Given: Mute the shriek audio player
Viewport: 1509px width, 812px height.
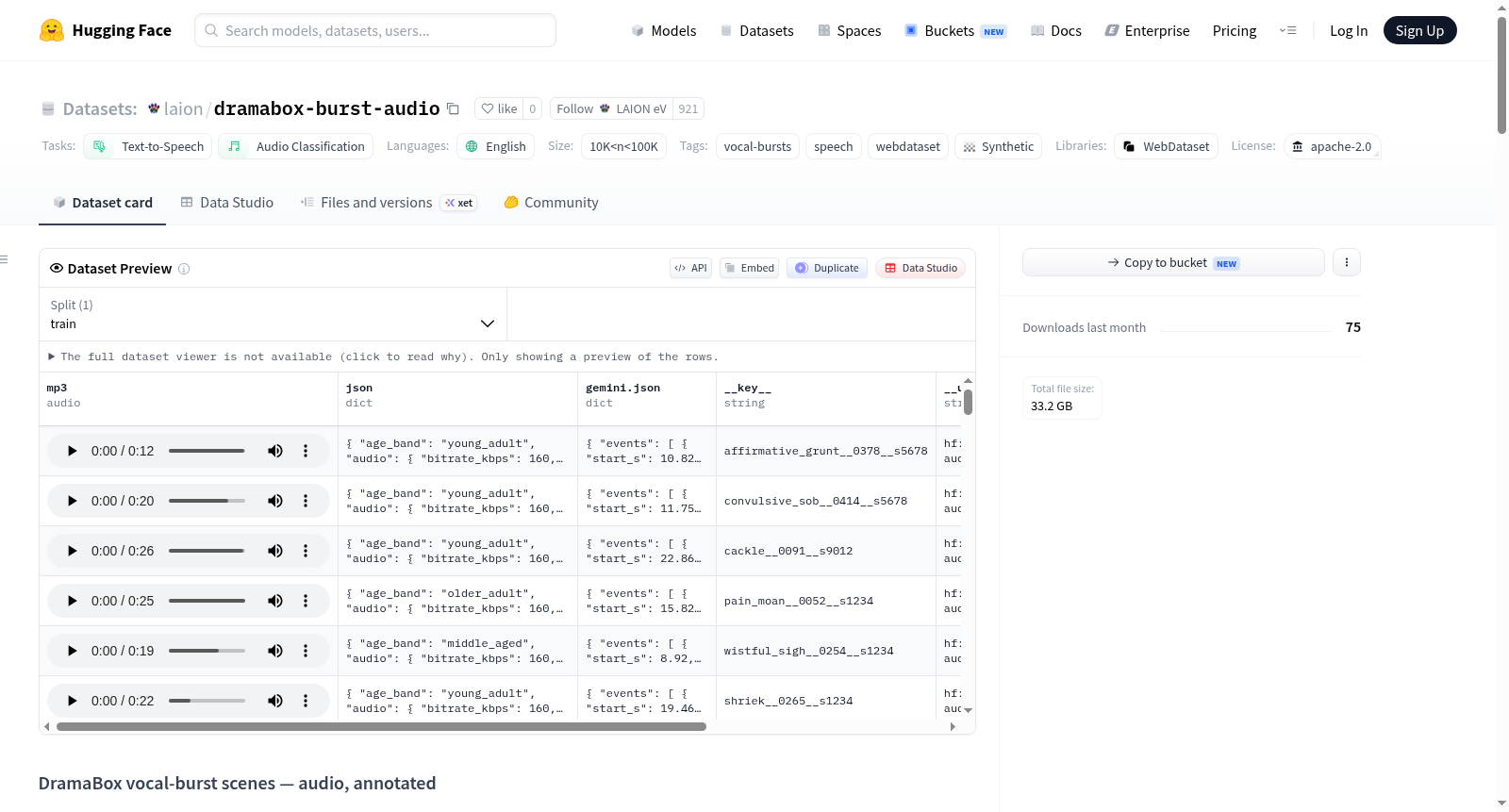Looking at the screenshot, I should click(275, 701).
